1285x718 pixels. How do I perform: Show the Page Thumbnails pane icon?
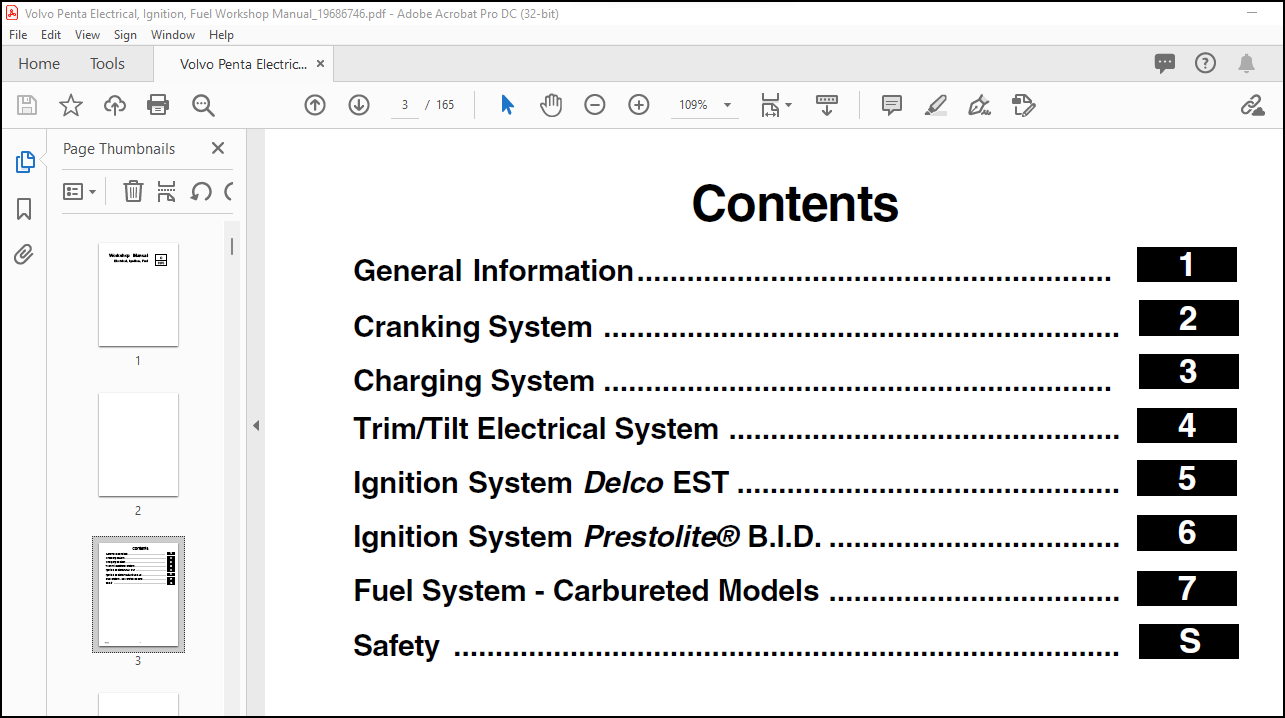(25, 162)
